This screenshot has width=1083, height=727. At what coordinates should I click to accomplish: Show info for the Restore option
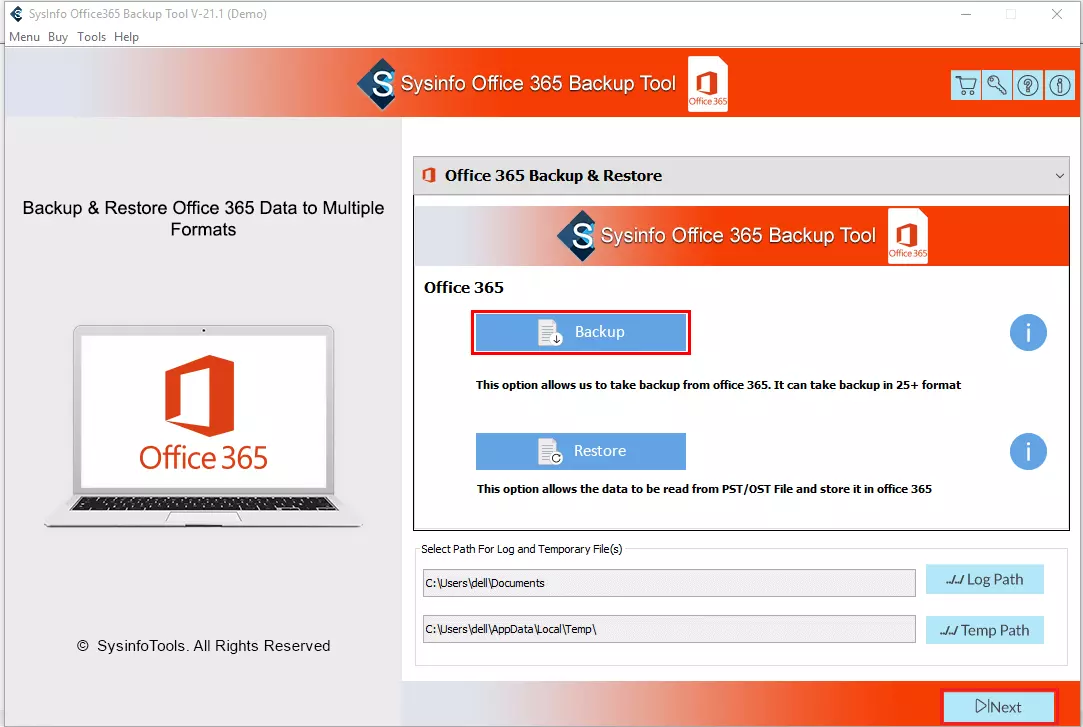[x=1028, y=452]
